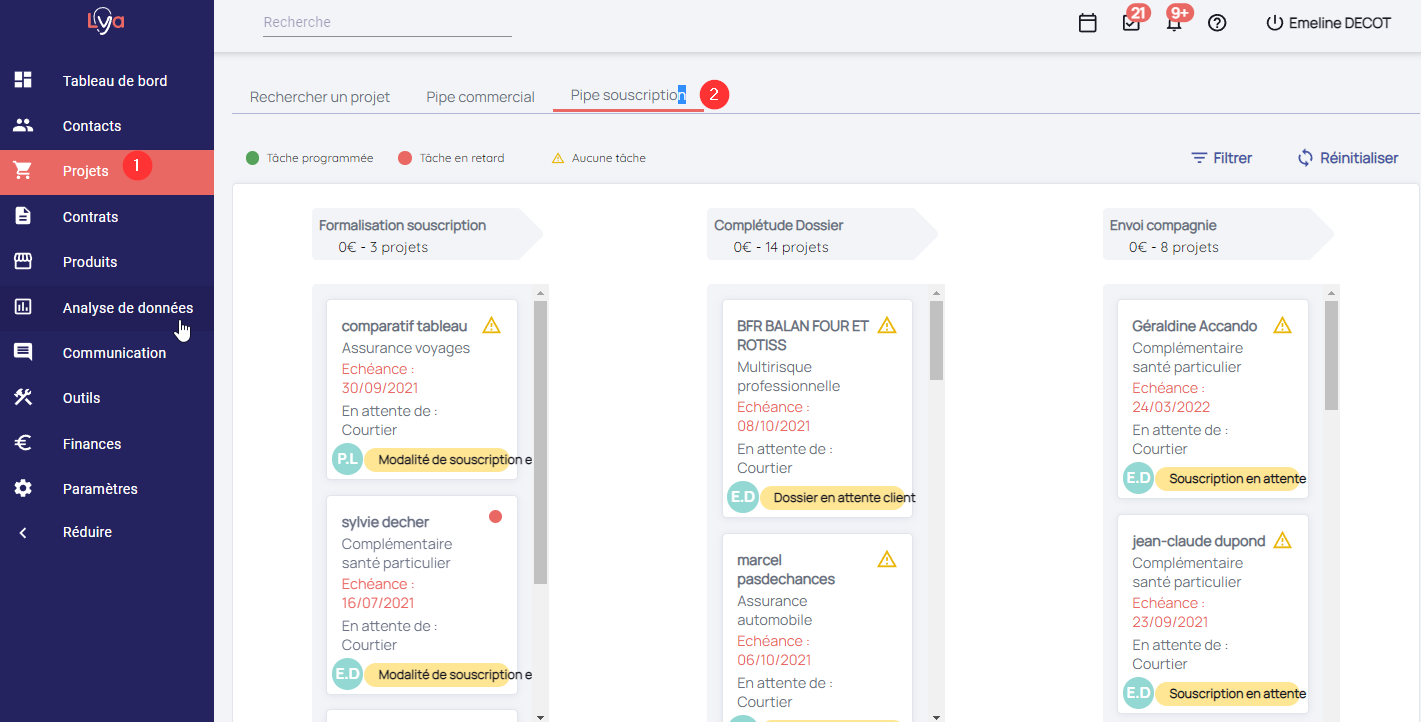Click the power icon beside Emeline DECOT
Image resolution: width=1421 pixels, height=722 pixels.
(x=1274, y=23)
